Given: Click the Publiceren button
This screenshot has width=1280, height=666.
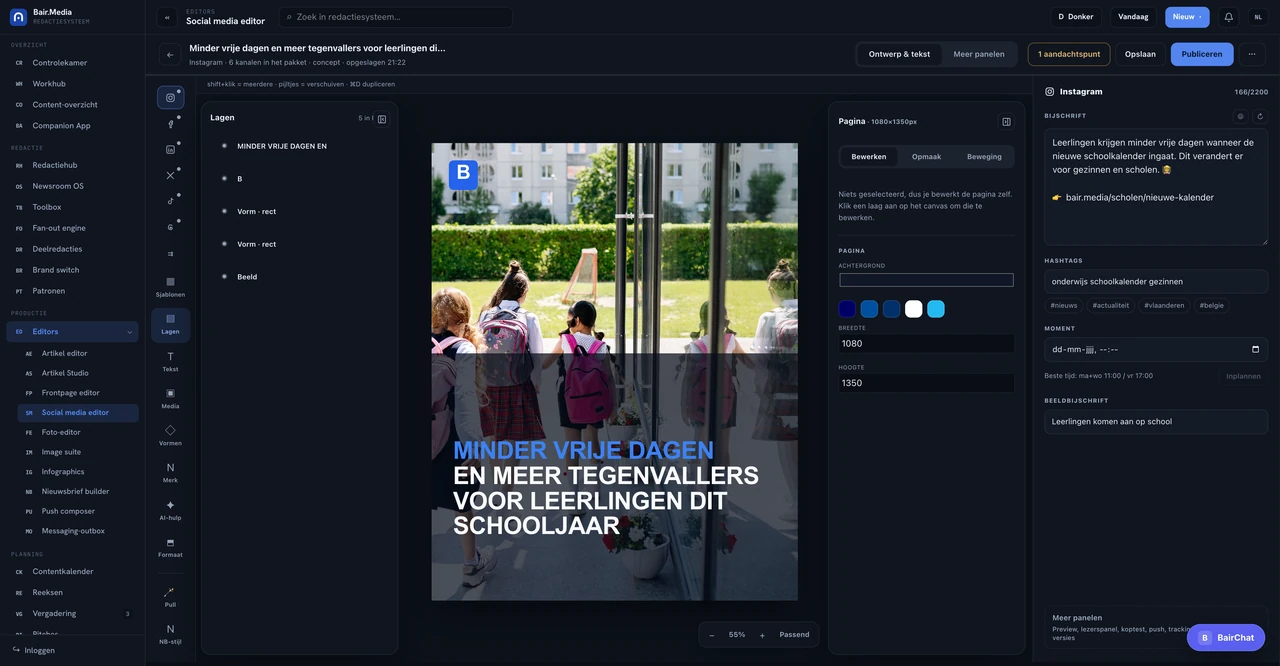Looking at the screenshot, I should pyautogui.click(x=1202, y=54).
